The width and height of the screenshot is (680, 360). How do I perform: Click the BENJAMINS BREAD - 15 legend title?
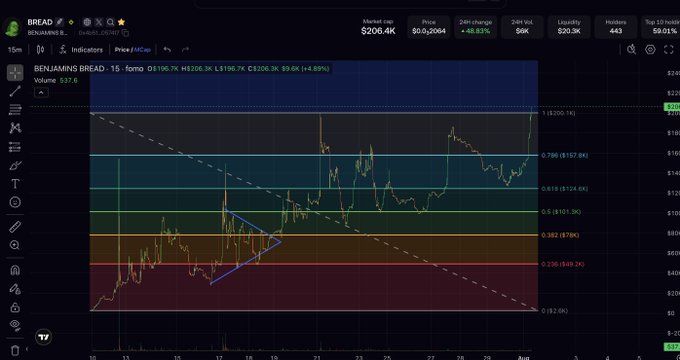[88, 69]
